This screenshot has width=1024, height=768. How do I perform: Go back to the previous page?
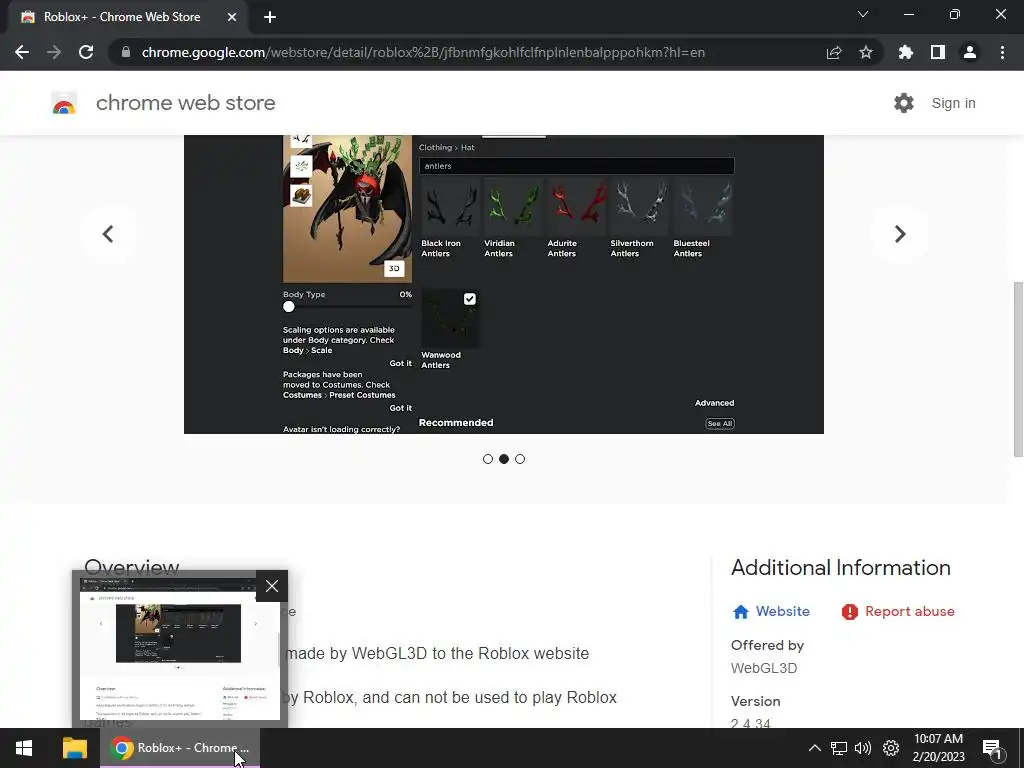[x=22, y=52]
